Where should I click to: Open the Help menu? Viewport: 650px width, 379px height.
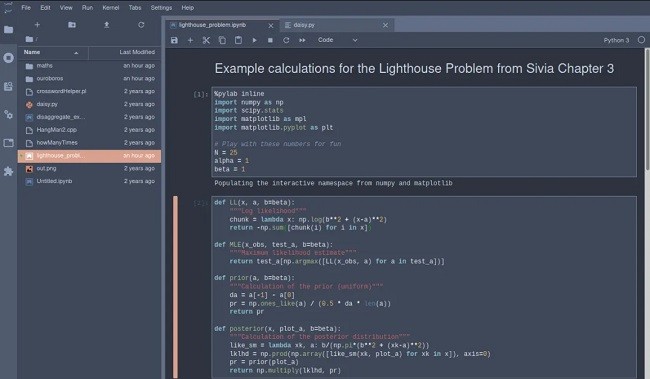pos(187,7)
